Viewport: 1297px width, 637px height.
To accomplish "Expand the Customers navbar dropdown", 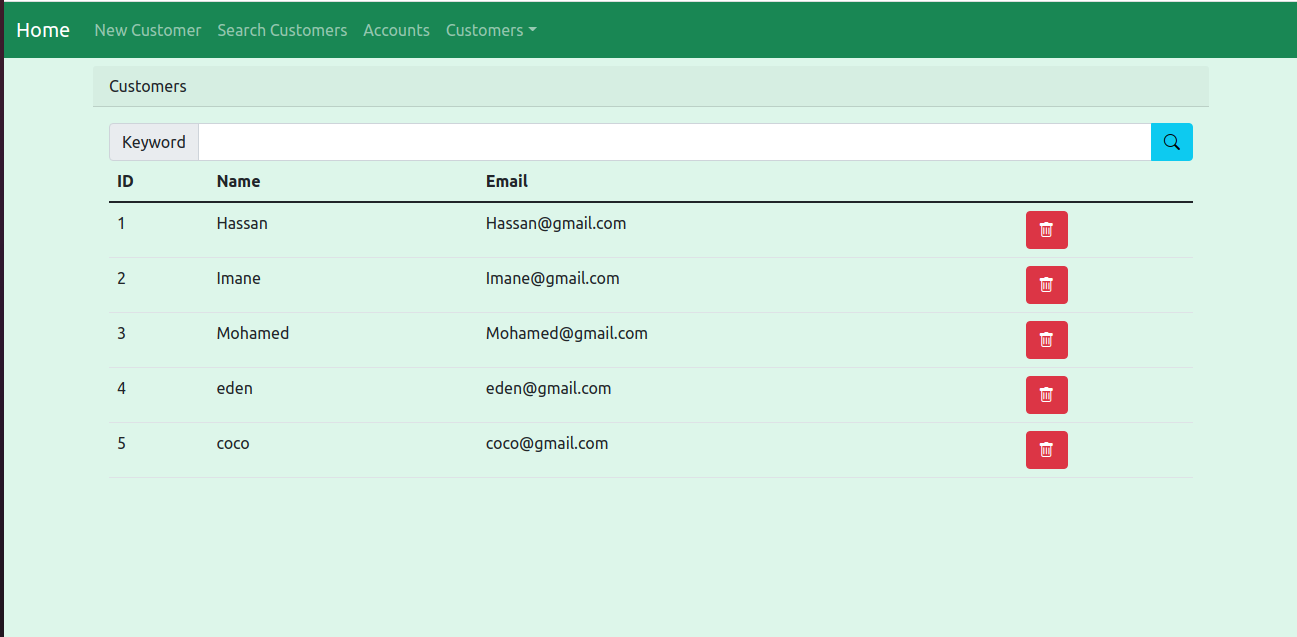I will tap(491, 30).
